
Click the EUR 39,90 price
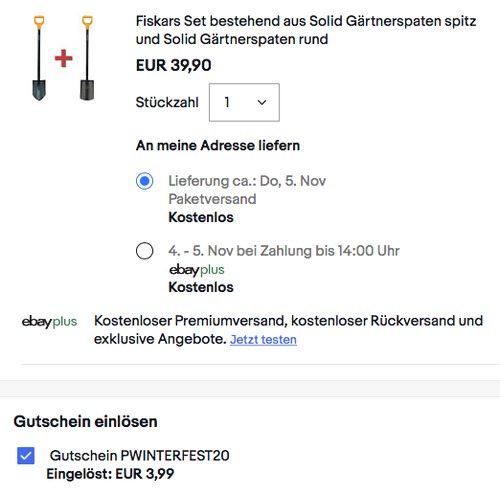click(173, 65)
